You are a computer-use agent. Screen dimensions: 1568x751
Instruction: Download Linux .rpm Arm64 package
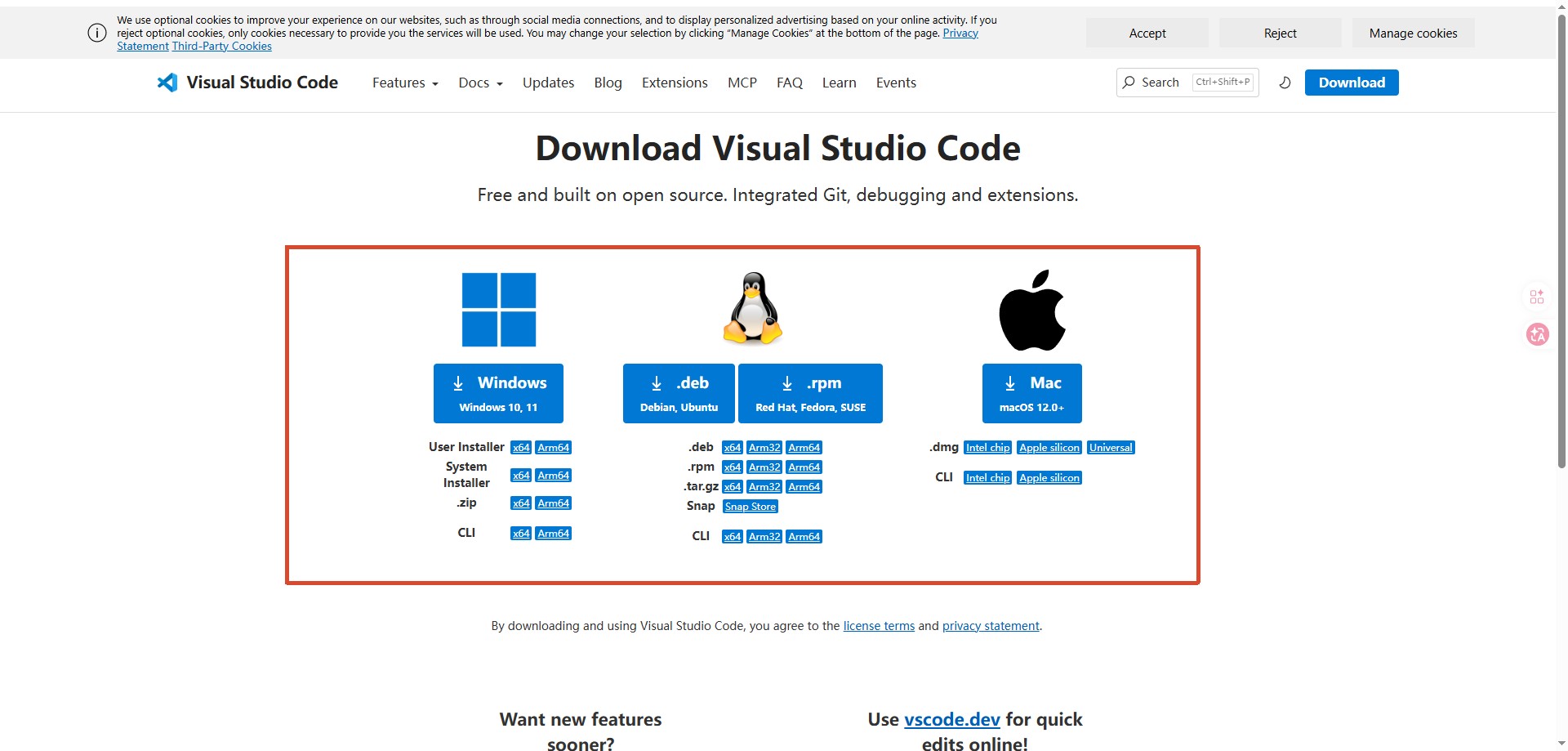click(804, 467)
